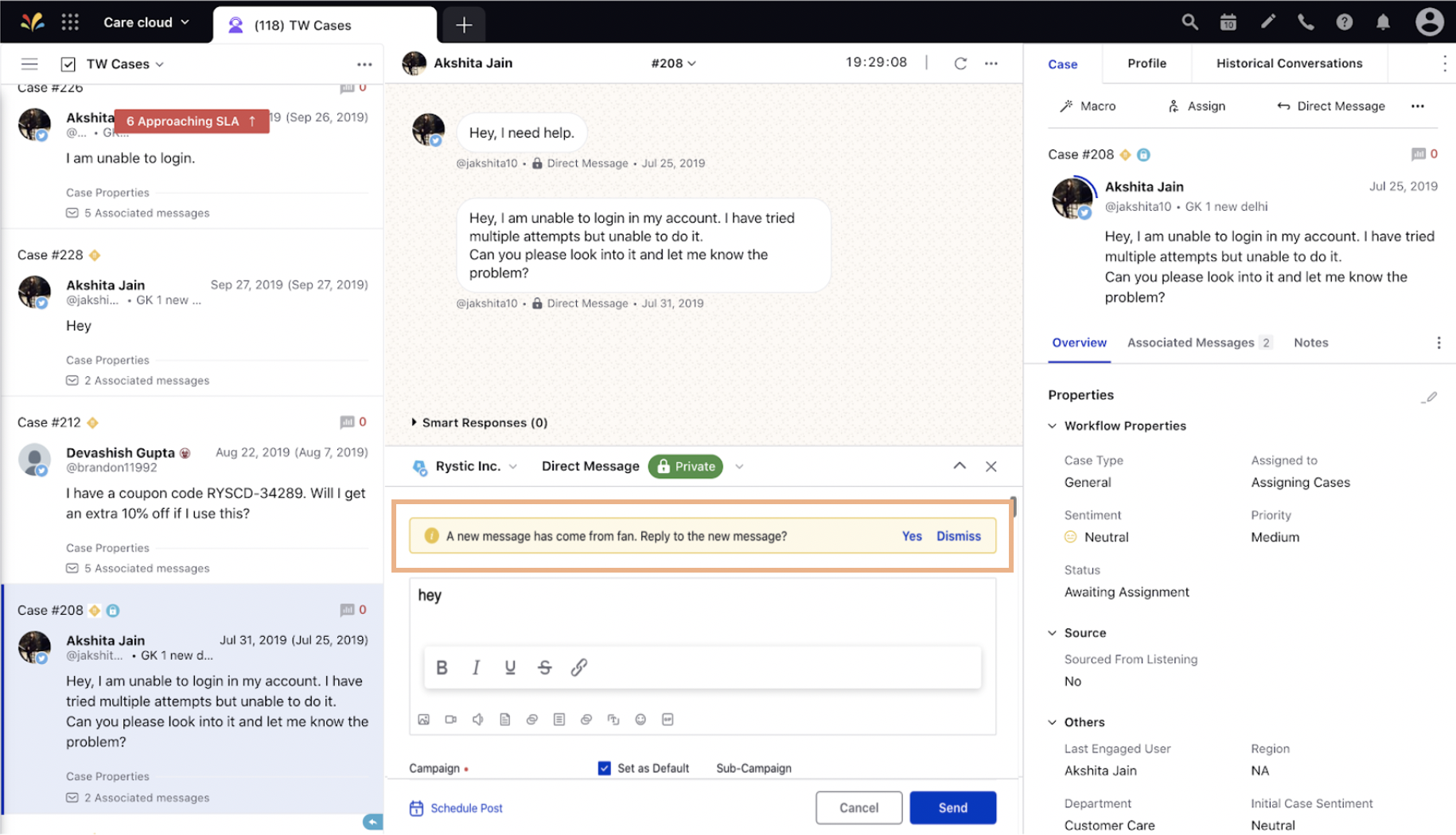Select the Overview tab
Screen dimensions: 1456x835
tap(1079, 343)
